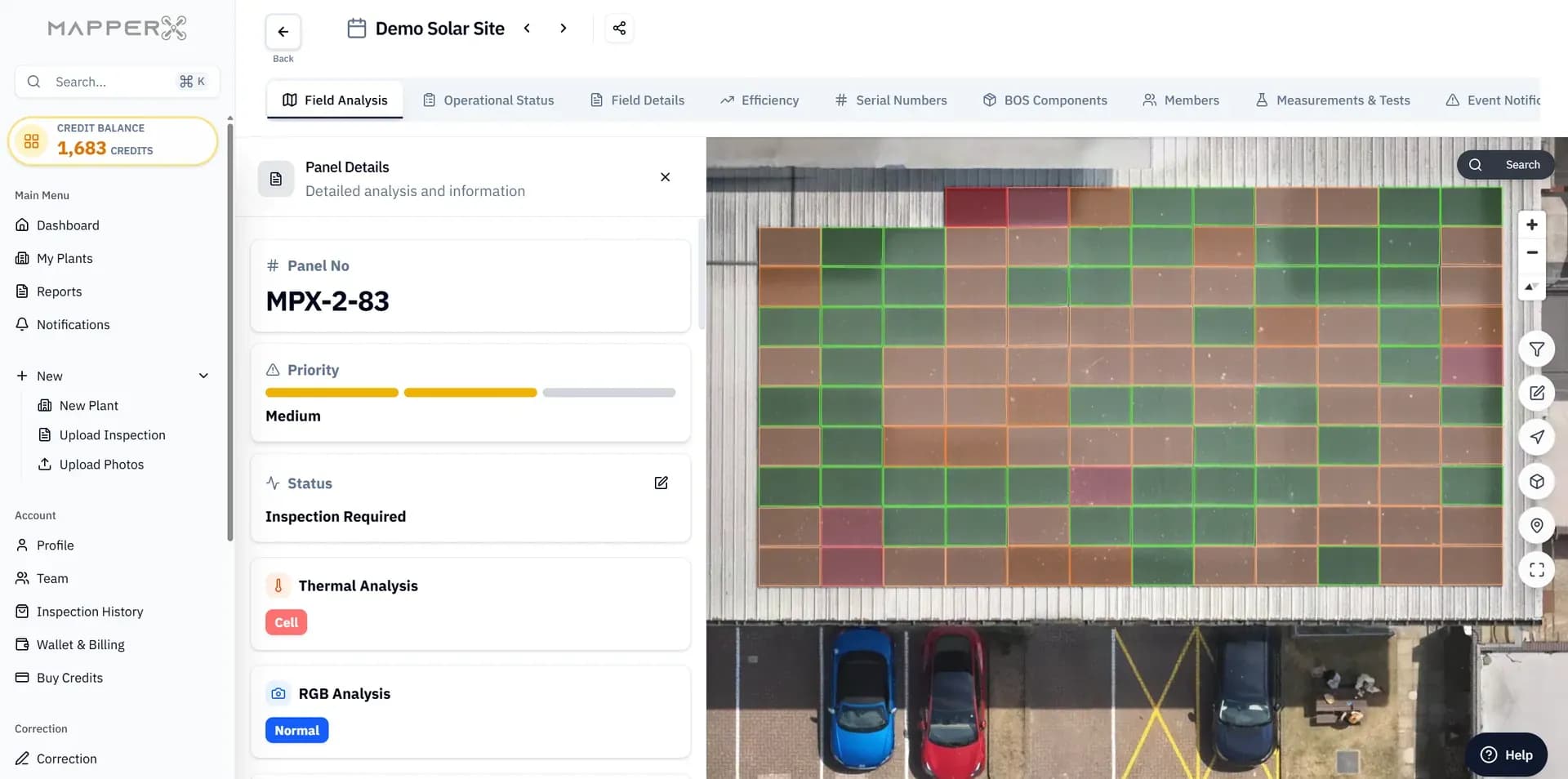Click the sidebar Search field
This screenshot has height=779, width=1568.
click(x=117, y=82)
